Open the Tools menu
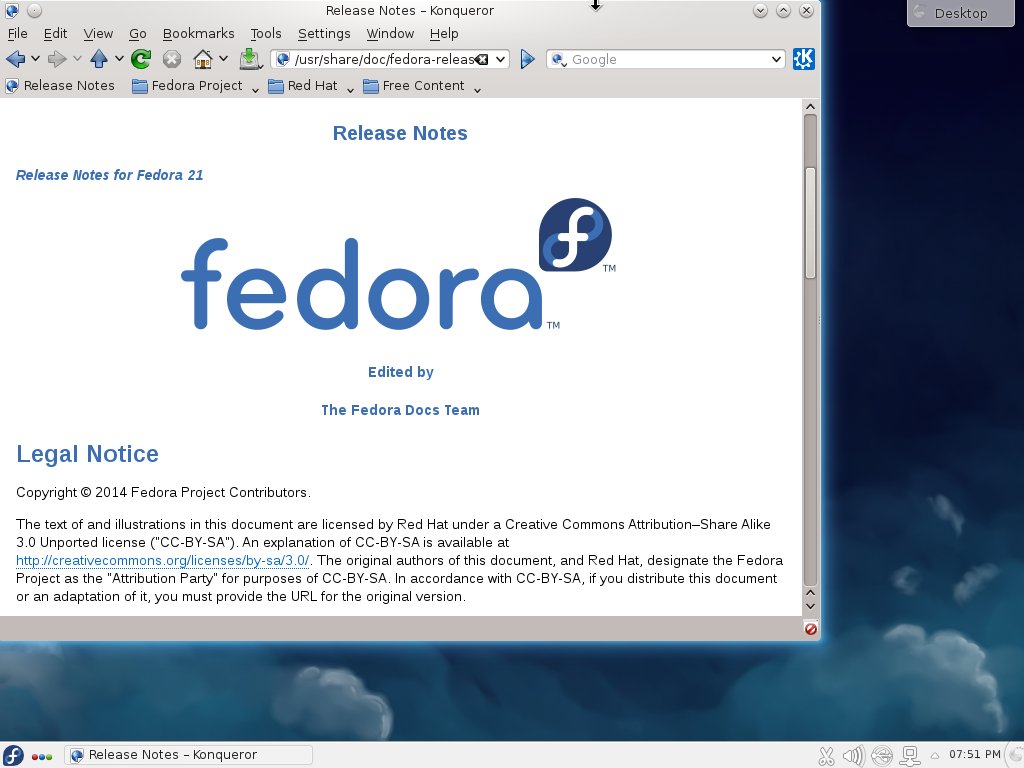This screenshot has height=768, width=1024. coord(266,33)
